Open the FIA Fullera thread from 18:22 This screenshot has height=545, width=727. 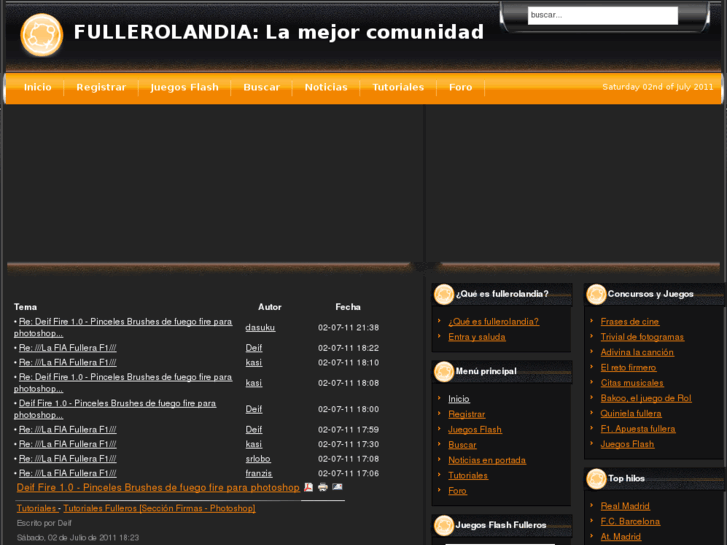[68, 348]
